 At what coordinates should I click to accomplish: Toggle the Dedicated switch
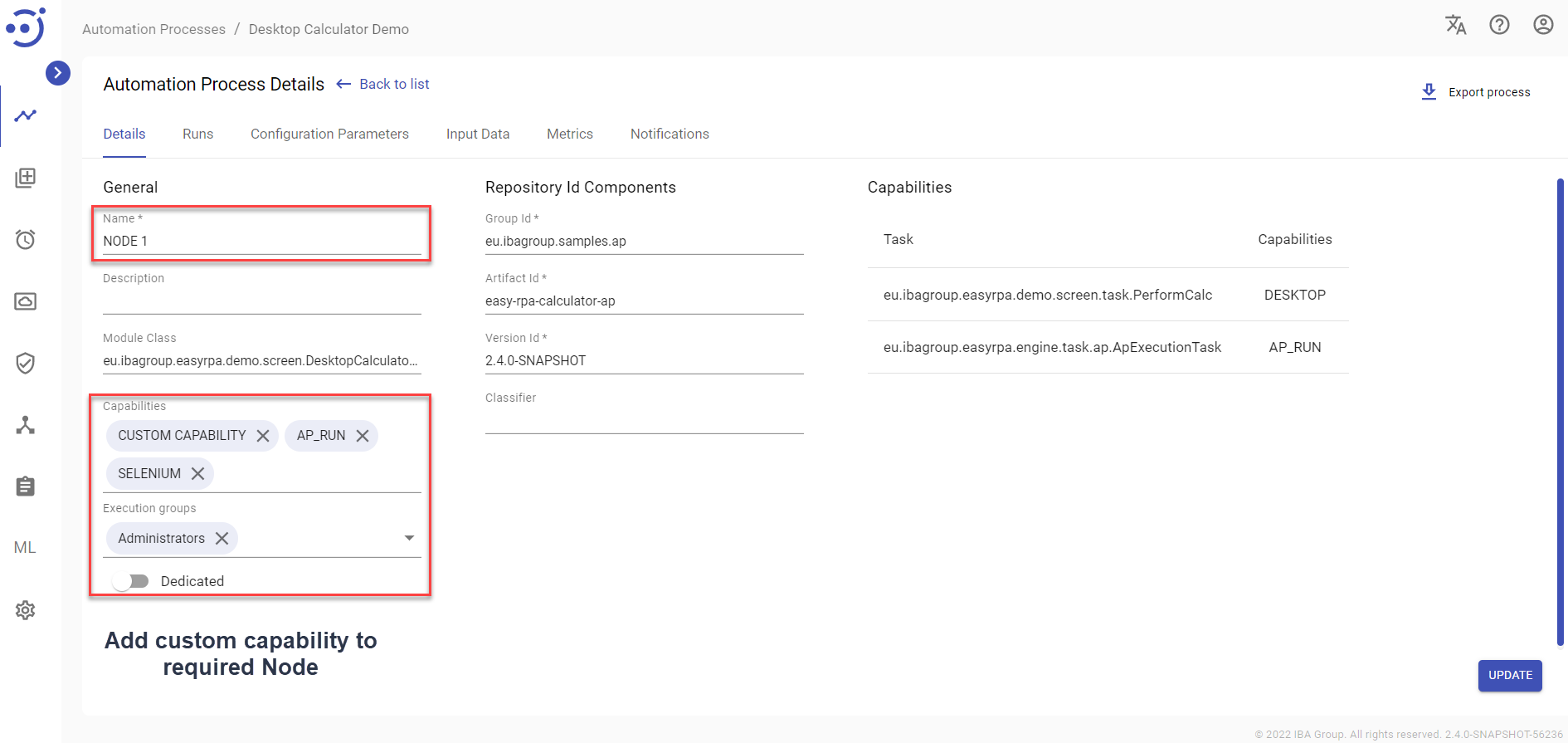pos(131,581)
